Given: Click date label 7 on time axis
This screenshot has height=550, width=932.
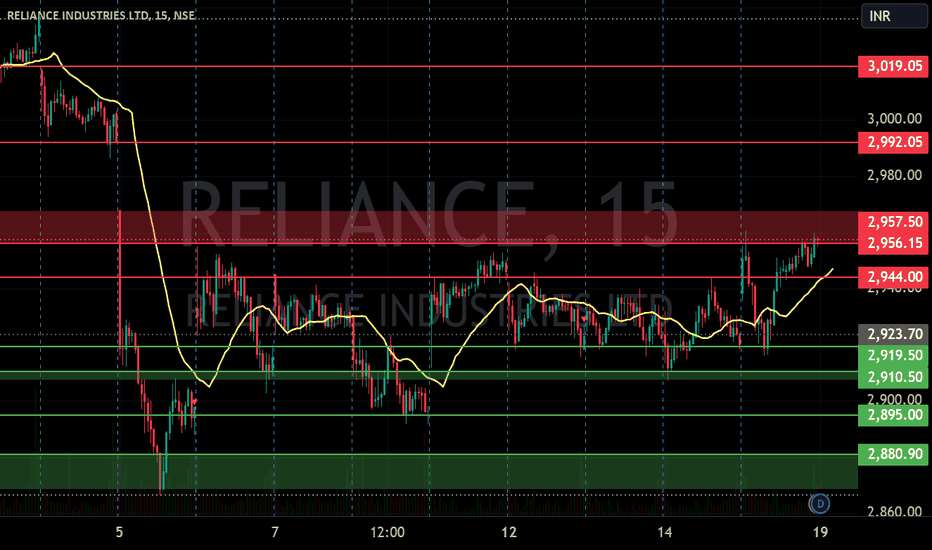Looking at the screenshot, I should coord(275,532).
